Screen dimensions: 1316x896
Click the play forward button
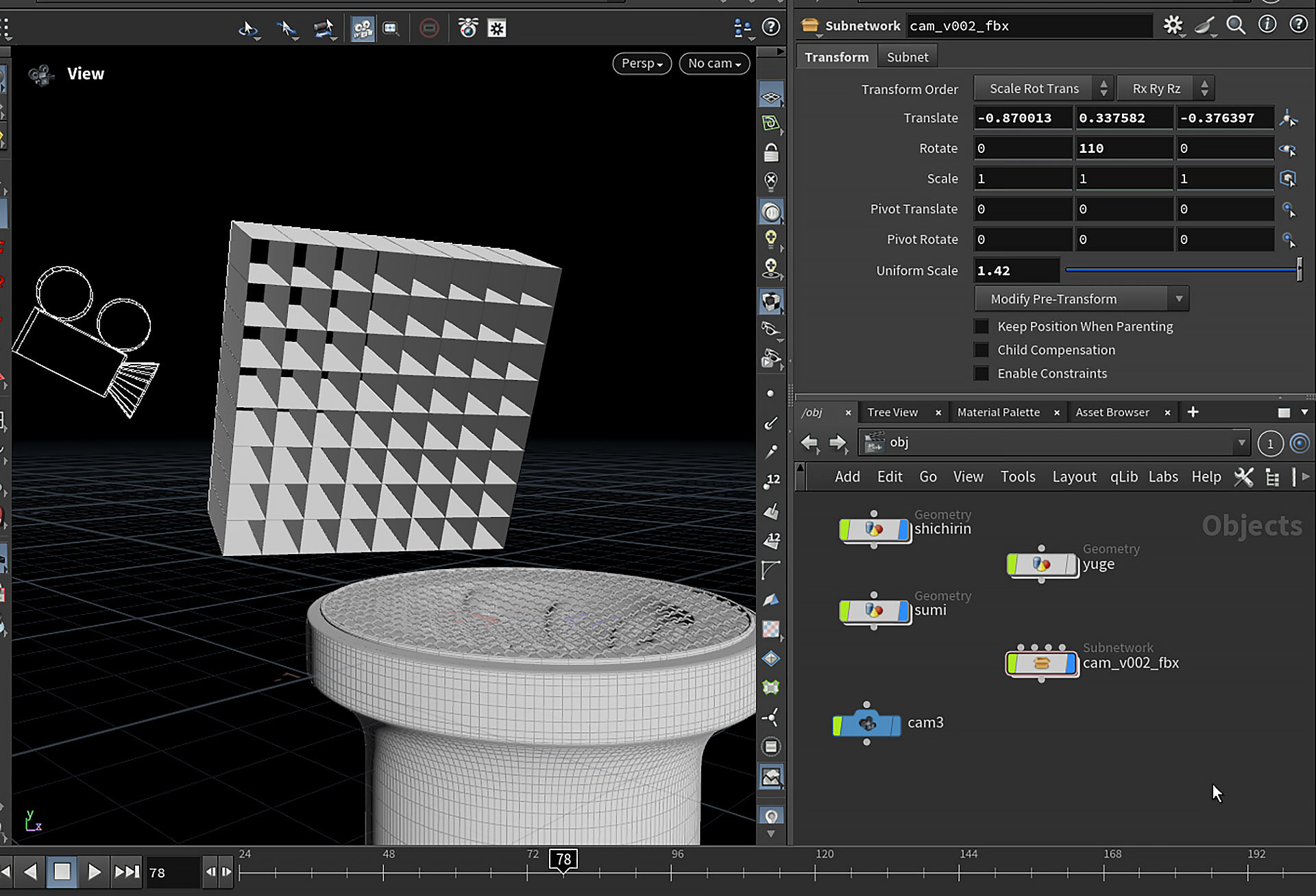click(94, 871)
